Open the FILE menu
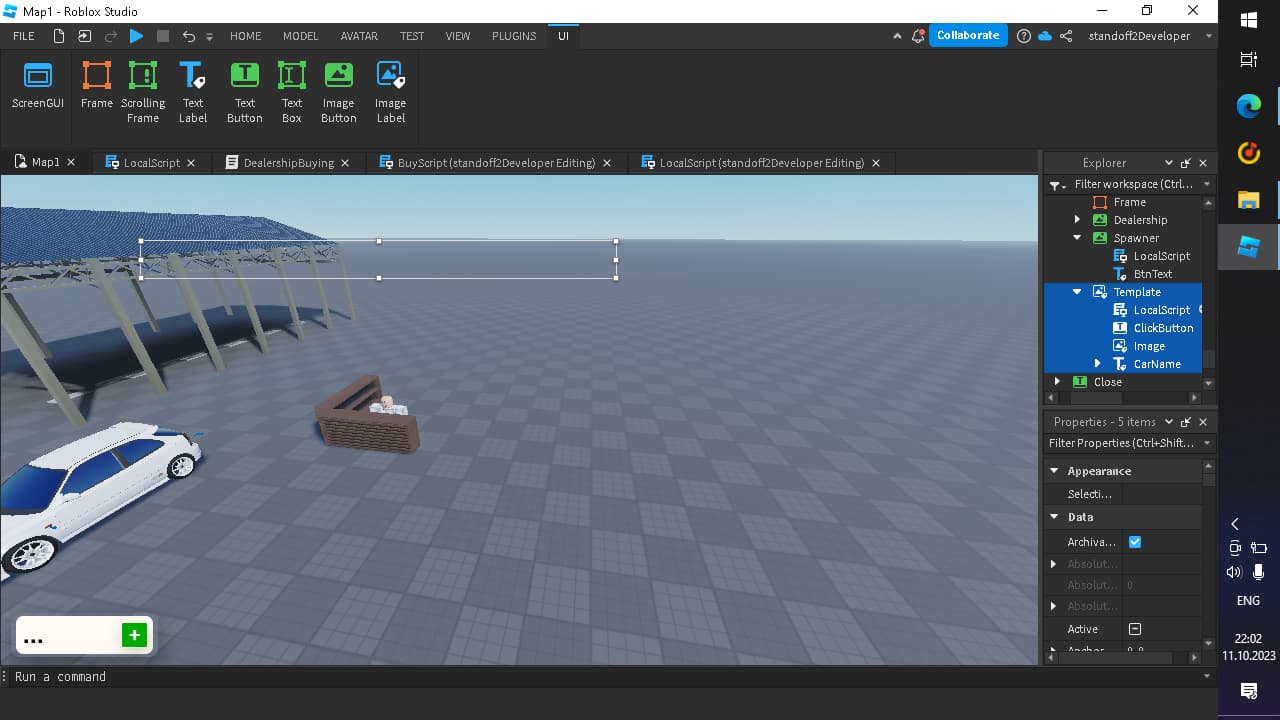Viewport: 1280px width, 720px height. point(24,36)
